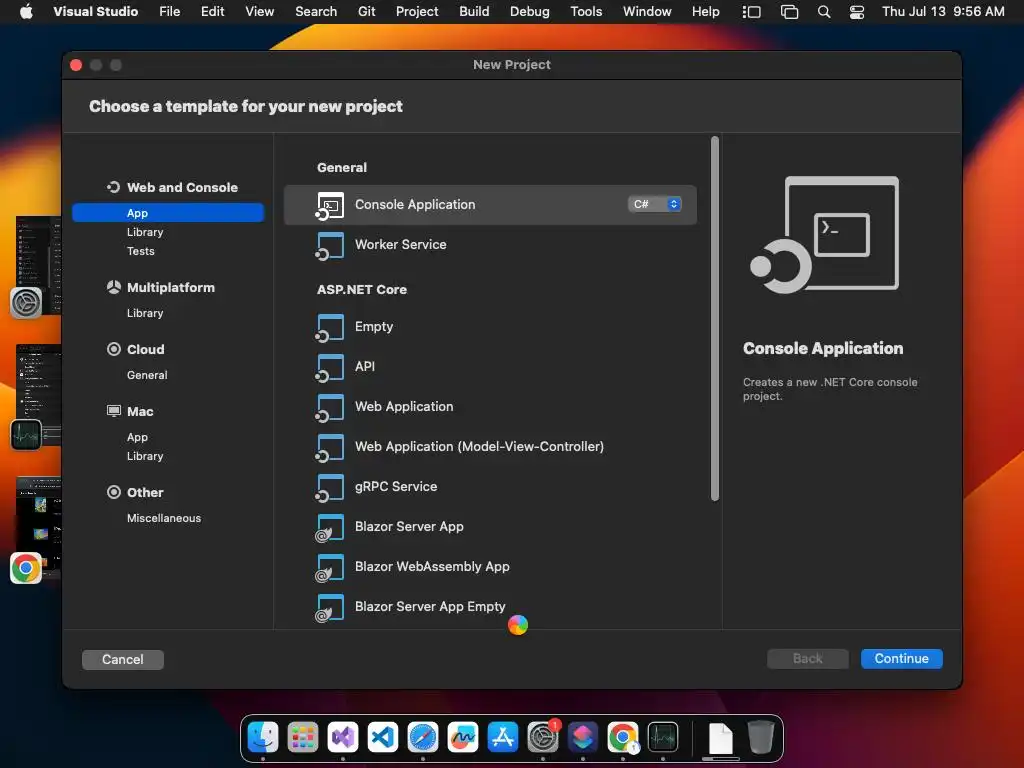Open the Project menu
This screenshot has width=1024, height=768.
click(x=417, y=12)
